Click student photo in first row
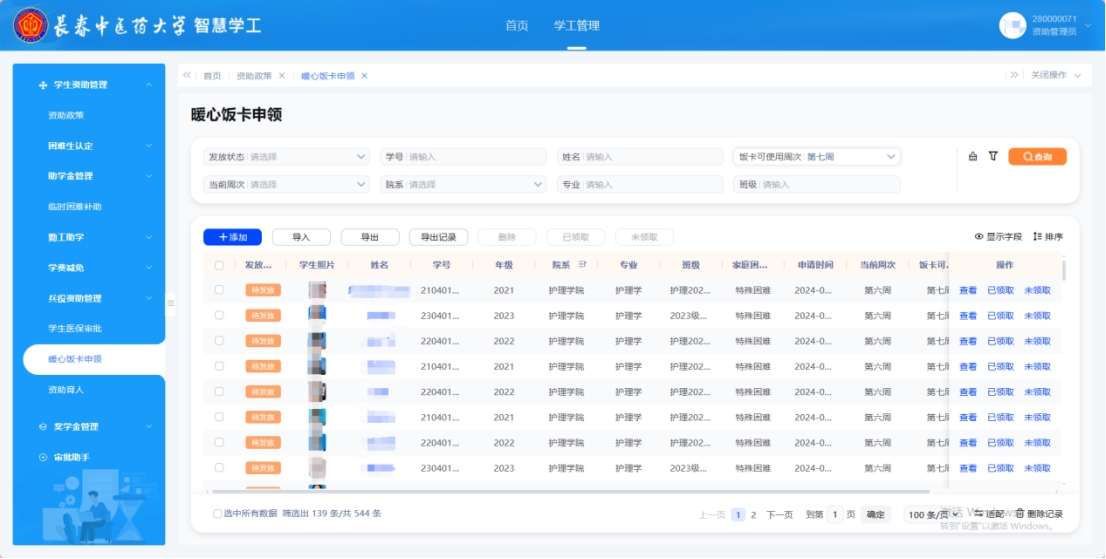This screenshot has height=559, width=1106. click(x=317, y=290)
